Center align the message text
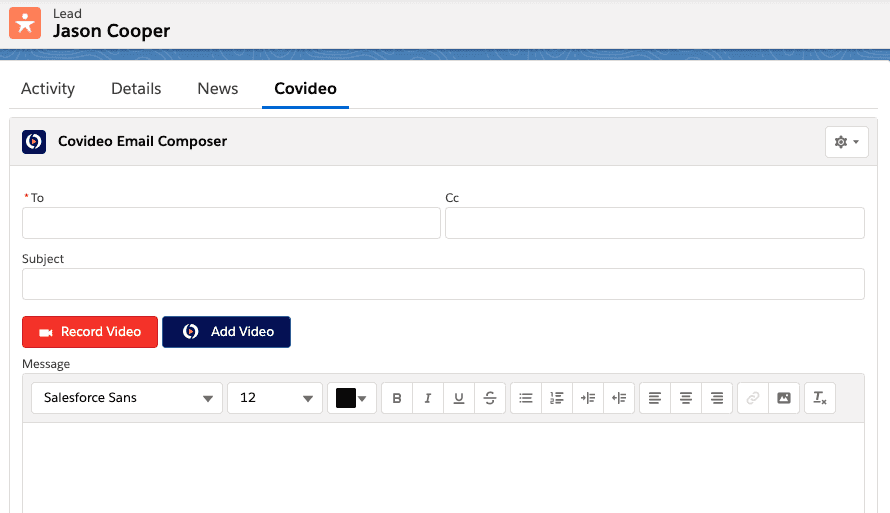 (x=686, y=398)
